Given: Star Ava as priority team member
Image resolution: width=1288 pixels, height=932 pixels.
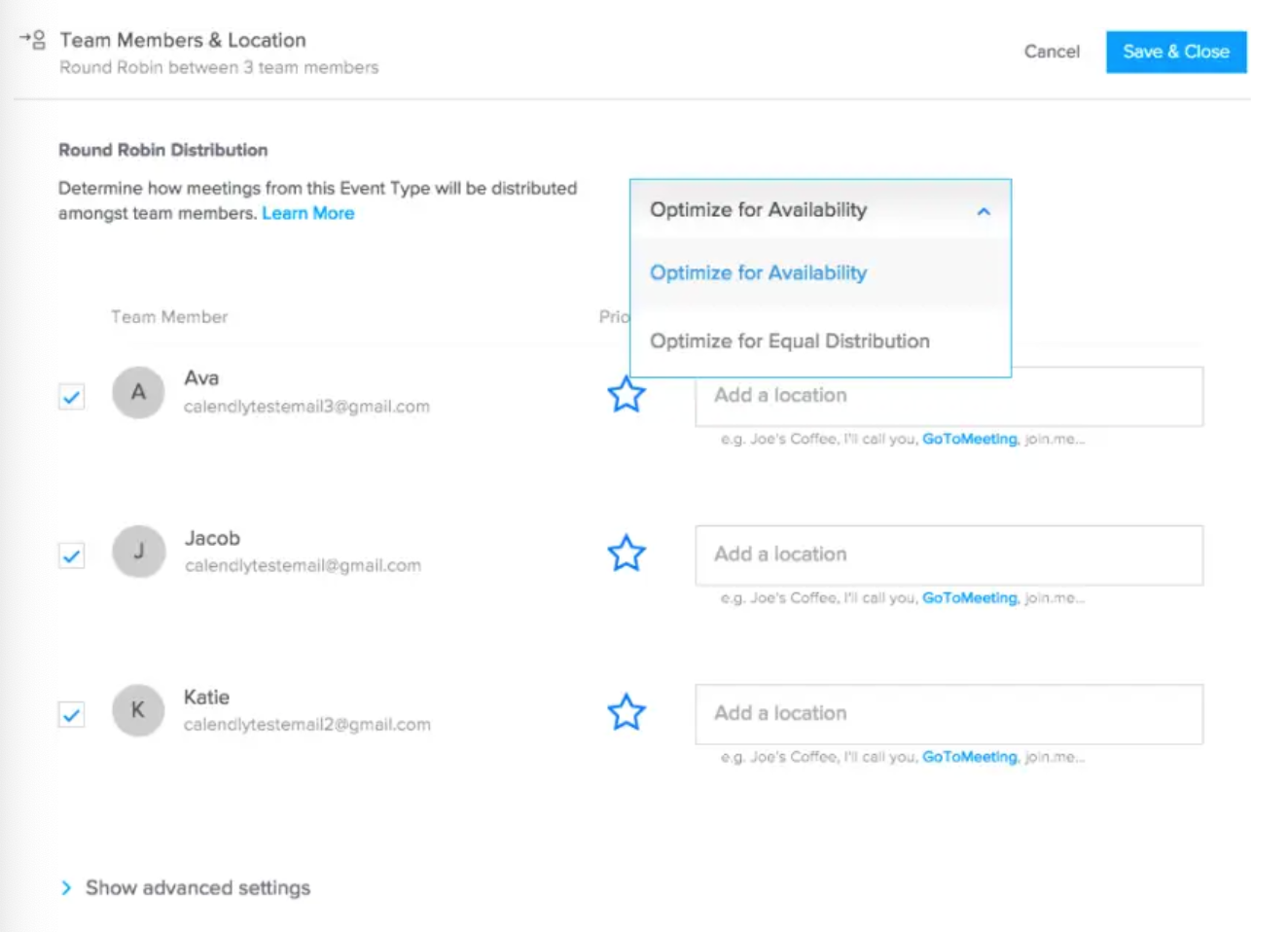Looking at the screenshot, I should [x=626, y=395].
